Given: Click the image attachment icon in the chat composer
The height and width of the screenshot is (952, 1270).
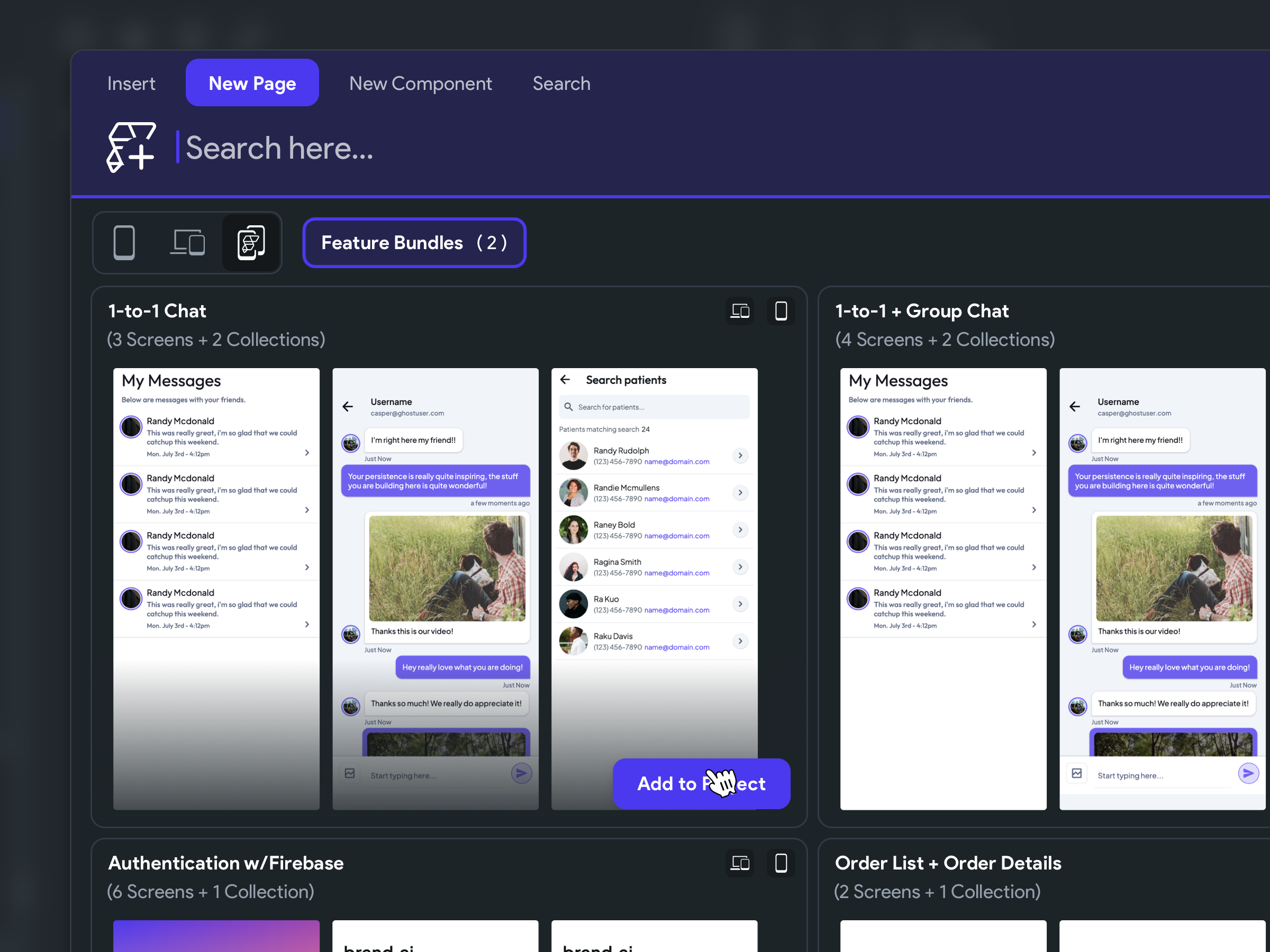Looking at the screenshot, I should click(350, 773).
